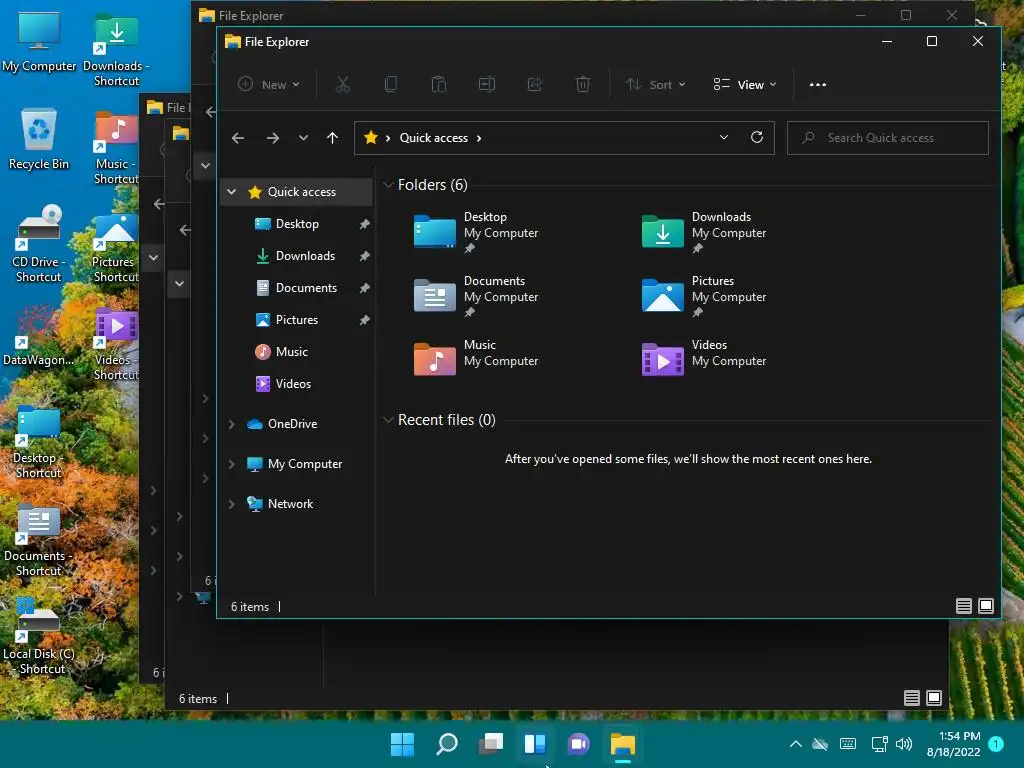Expand My Computer in navigation pane
This screenshot has width=1024, height=768.
pos(231,464)
